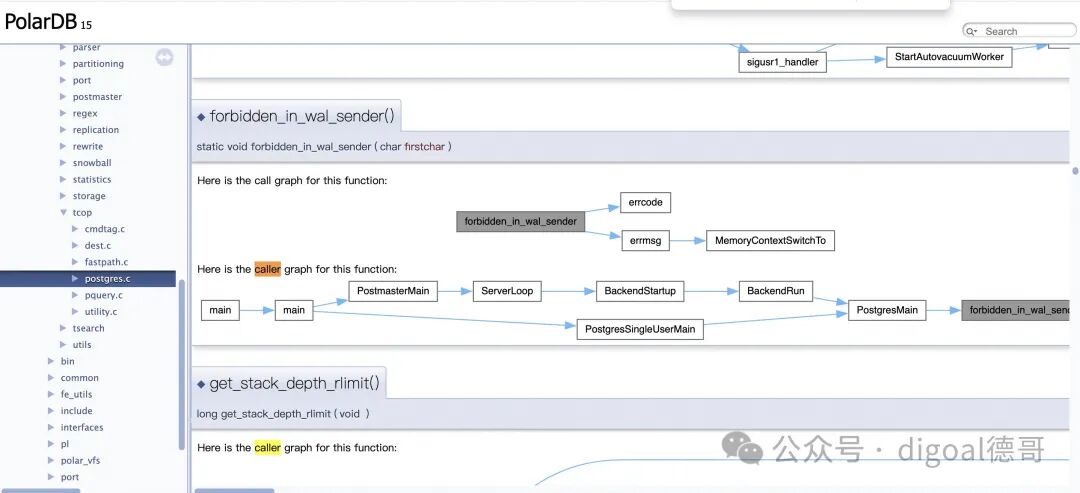Open the interfaces tree item
Viewport: 1080px width, 493px height.
click(81, 427)
